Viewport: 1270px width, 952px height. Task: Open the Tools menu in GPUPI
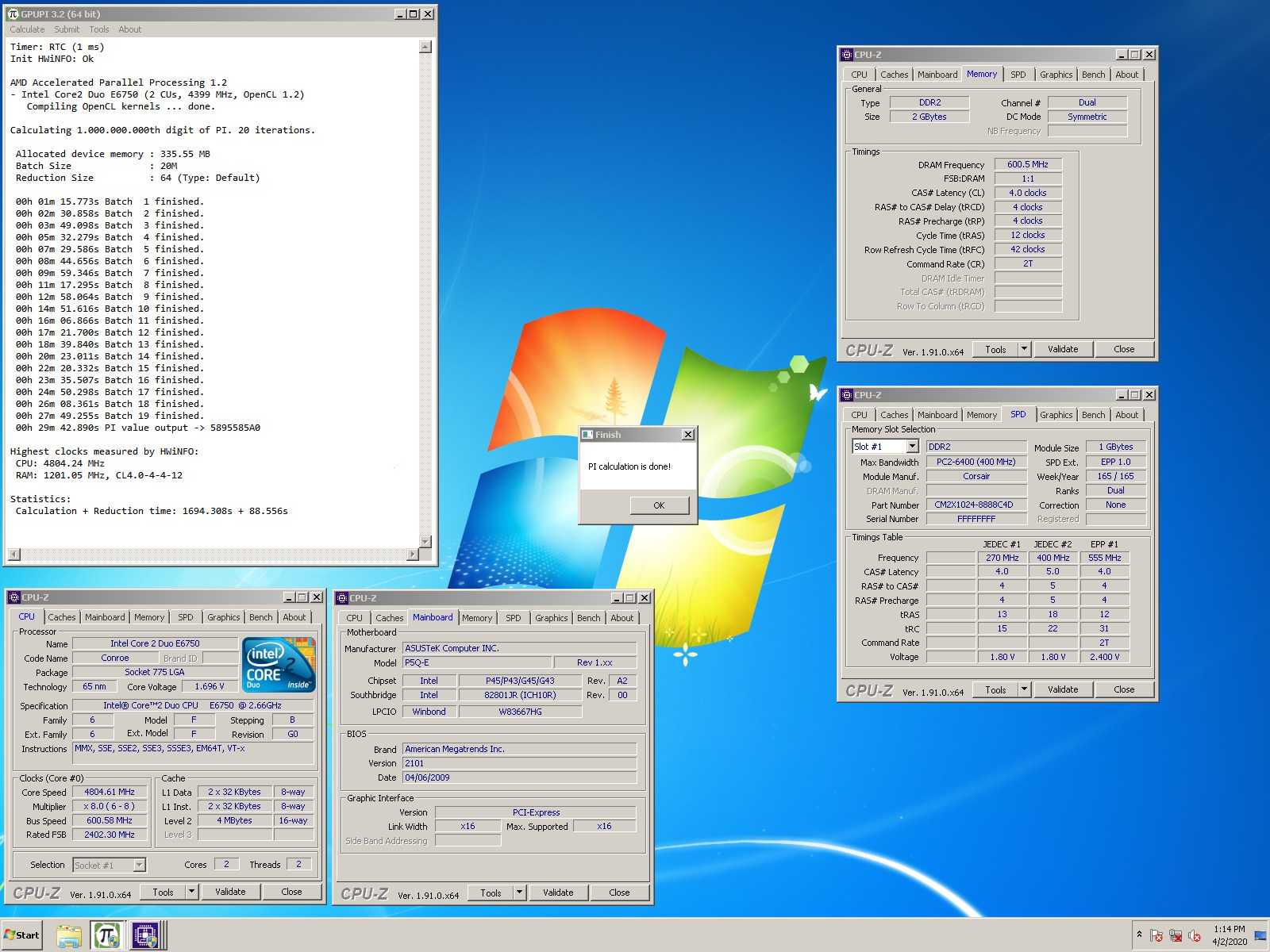tap(99, 29)
